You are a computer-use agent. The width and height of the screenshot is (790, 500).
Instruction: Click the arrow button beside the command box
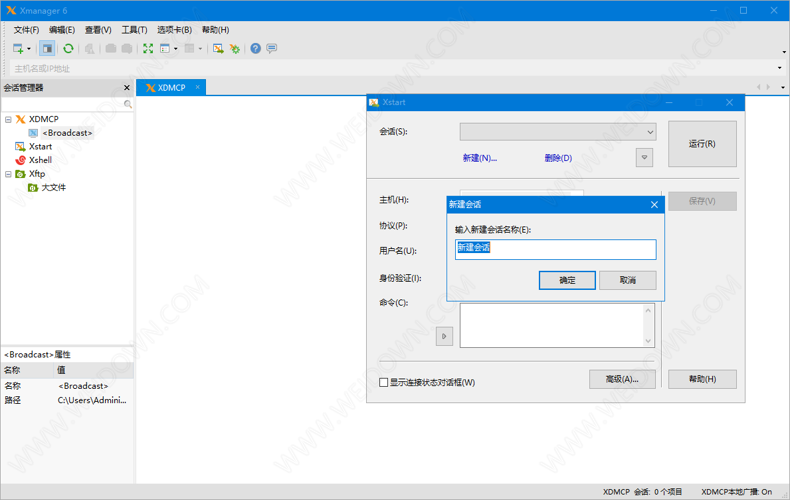pyautogui.click(x=444, y=336)
